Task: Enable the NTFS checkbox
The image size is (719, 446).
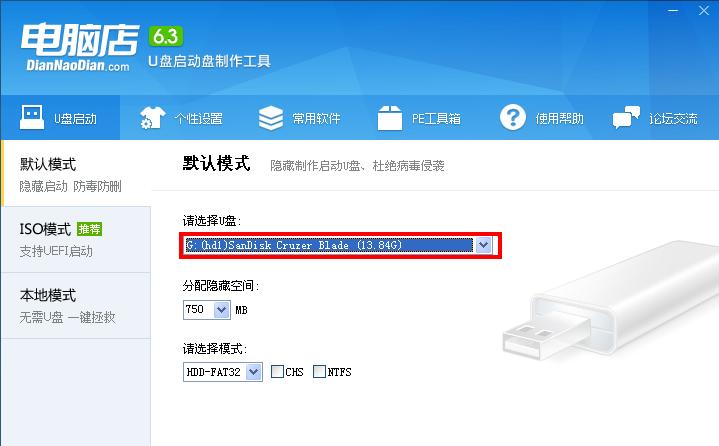Action: [x=319, y=371]
